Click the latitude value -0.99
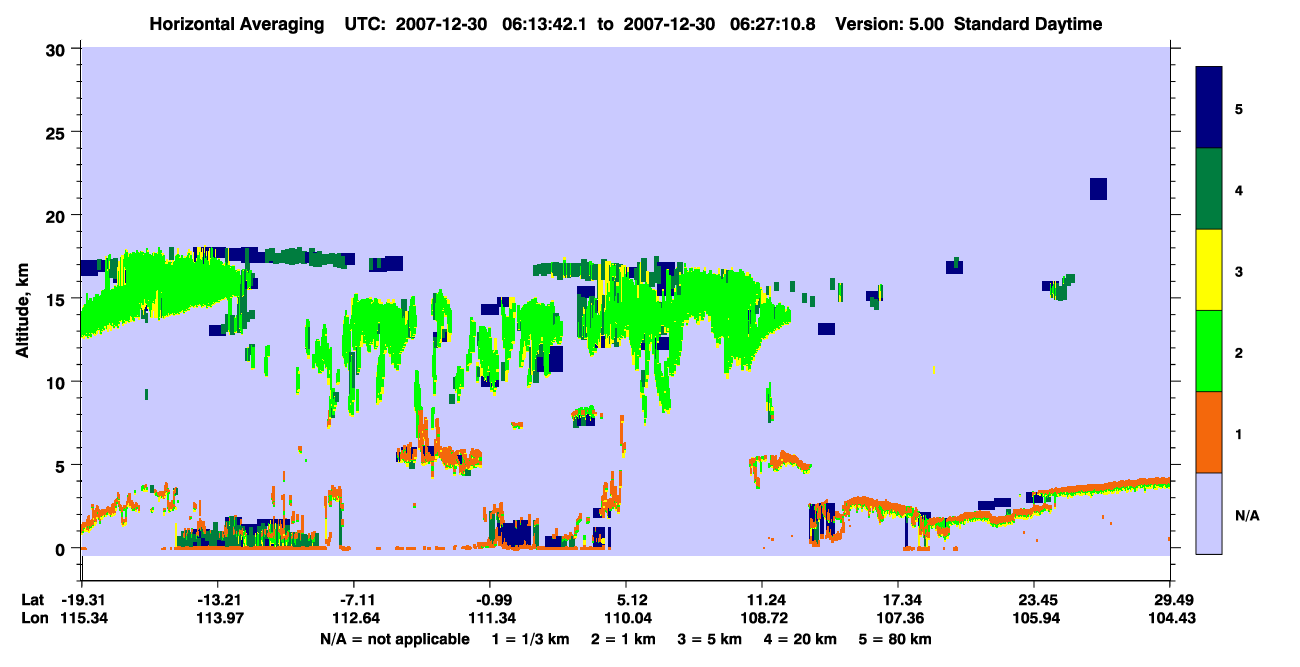Screen dimensions: 1300x667 (x=490, y=600)
